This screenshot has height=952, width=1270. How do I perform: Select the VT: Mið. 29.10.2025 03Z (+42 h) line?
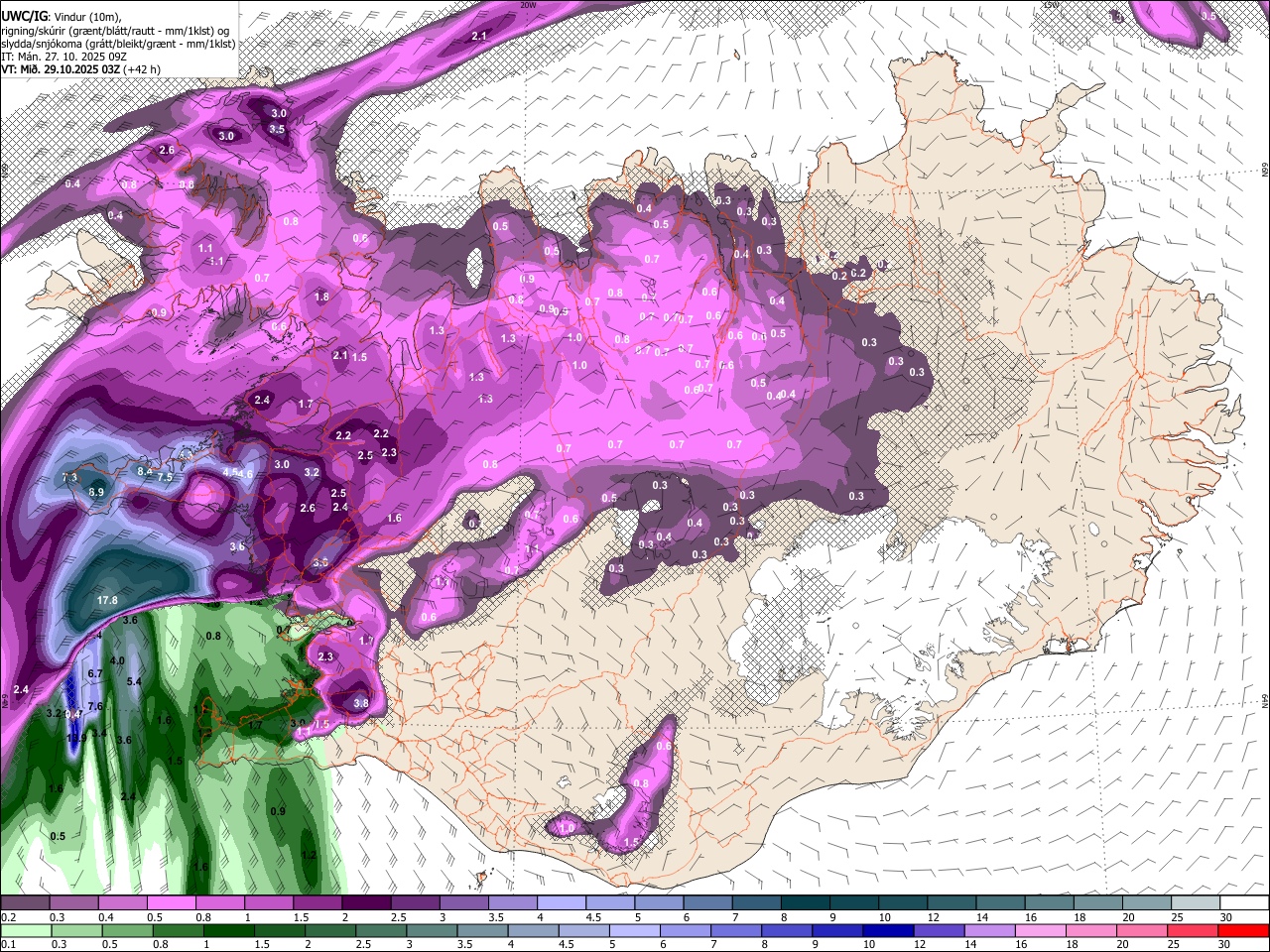tap(81, 69)
